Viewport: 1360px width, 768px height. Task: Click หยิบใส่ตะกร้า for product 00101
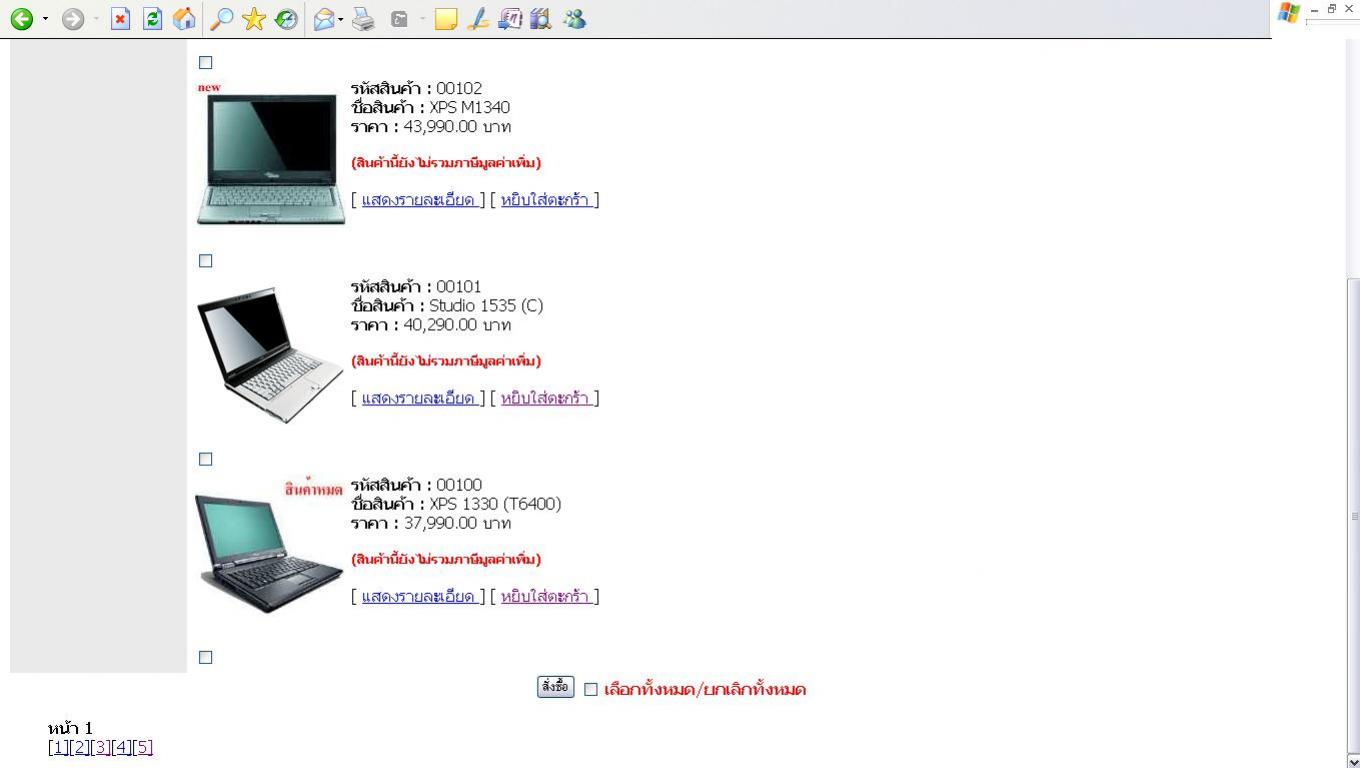[545, 398]
